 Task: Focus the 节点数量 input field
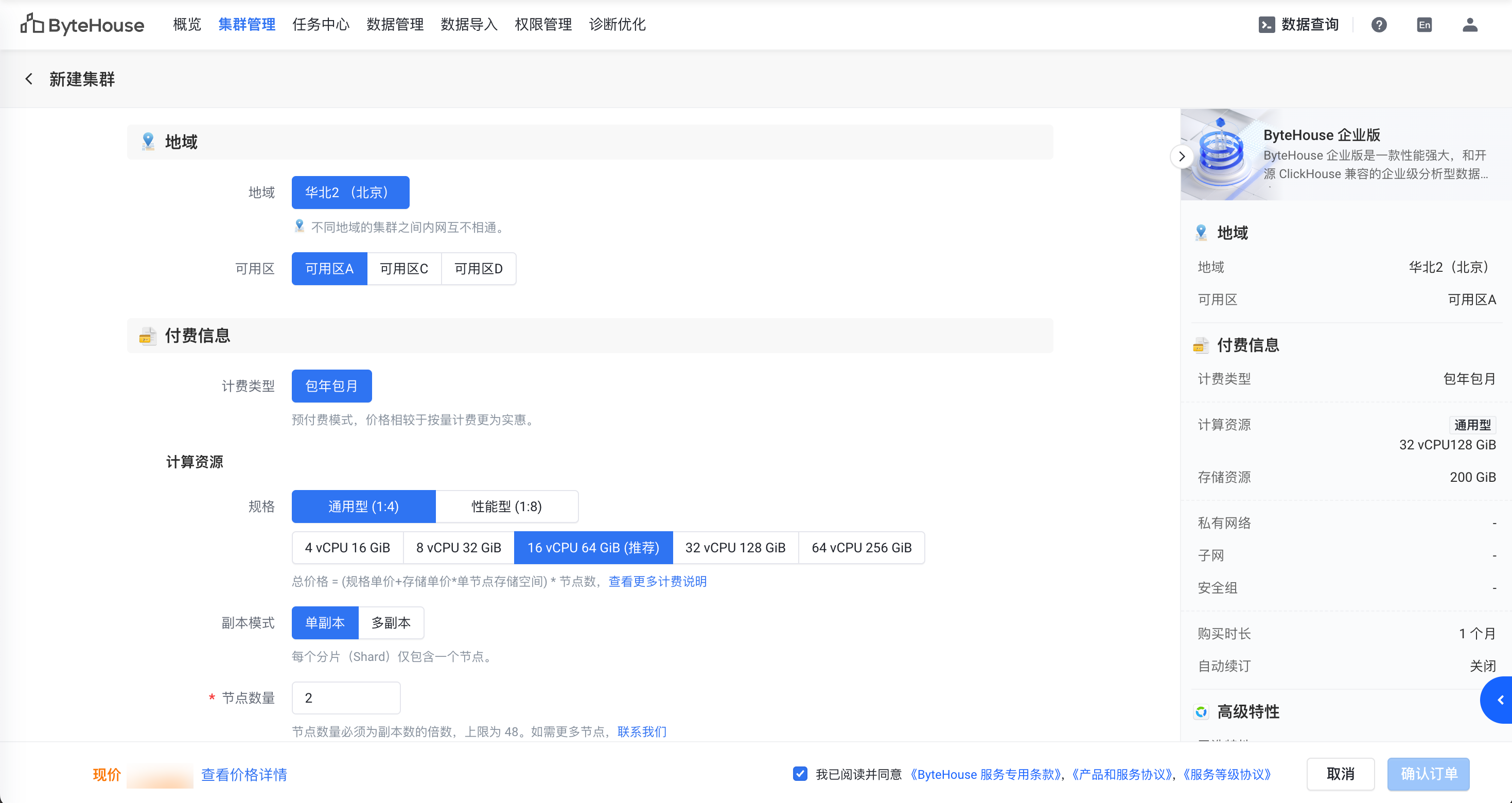pyautogui.click(x=346, y=698)
